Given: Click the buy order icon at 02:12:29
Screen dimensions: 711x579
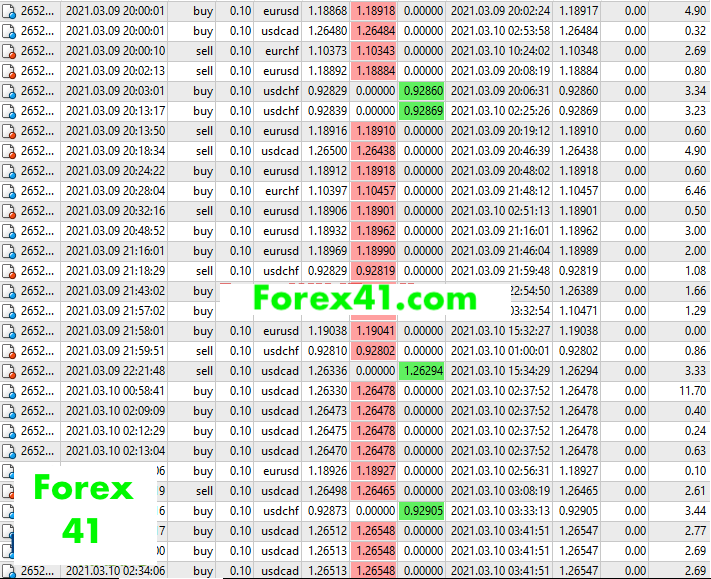Looking at the screenshot, I should click(x=9, y=431).
